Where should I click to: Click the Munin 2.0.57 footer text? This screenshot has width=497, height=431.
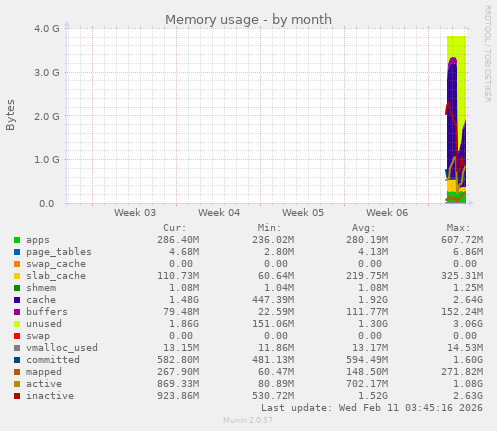coord(248,420)
